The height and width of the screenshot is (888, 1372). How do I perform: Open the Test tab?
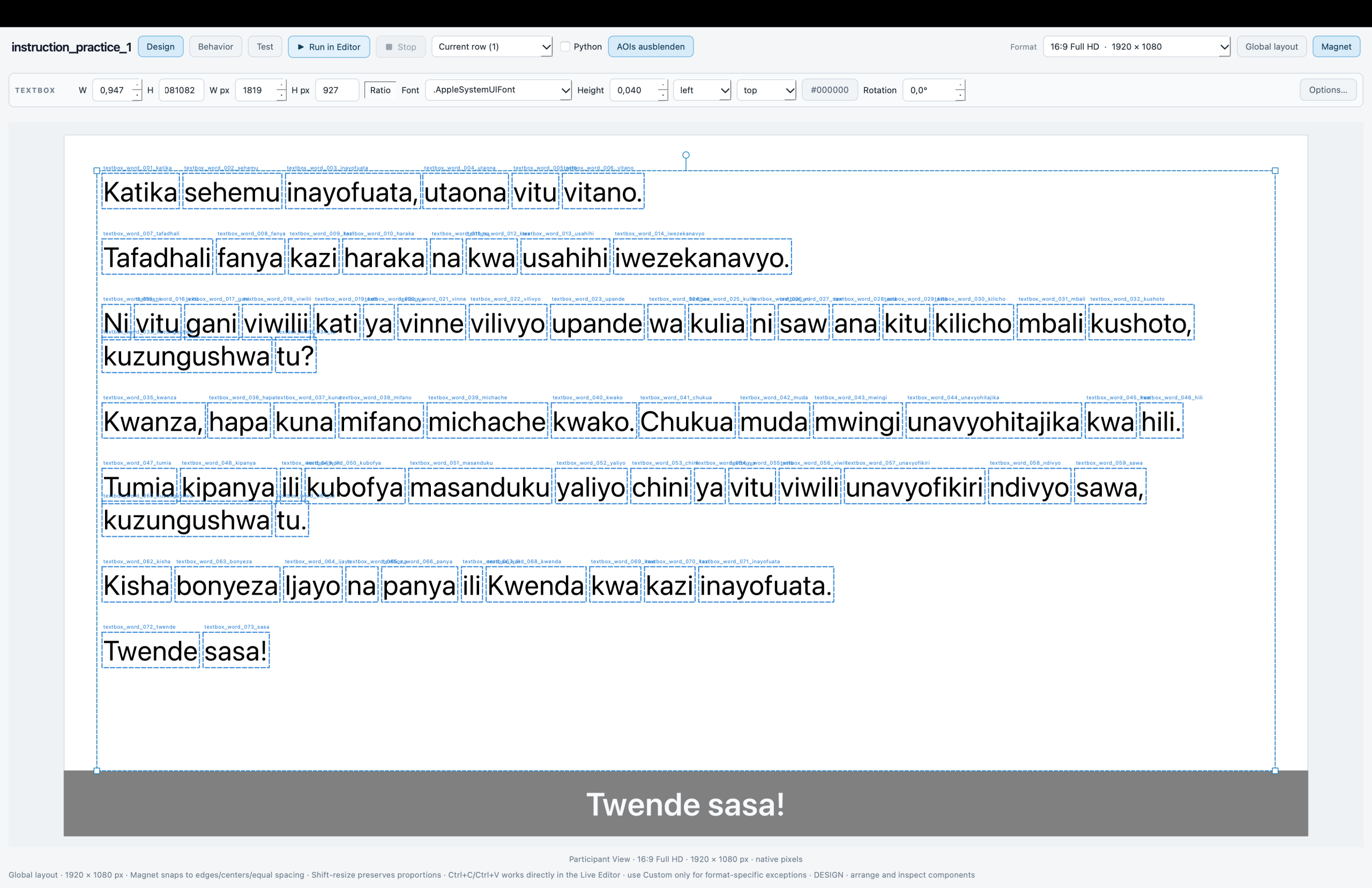(x=265, y=47)
